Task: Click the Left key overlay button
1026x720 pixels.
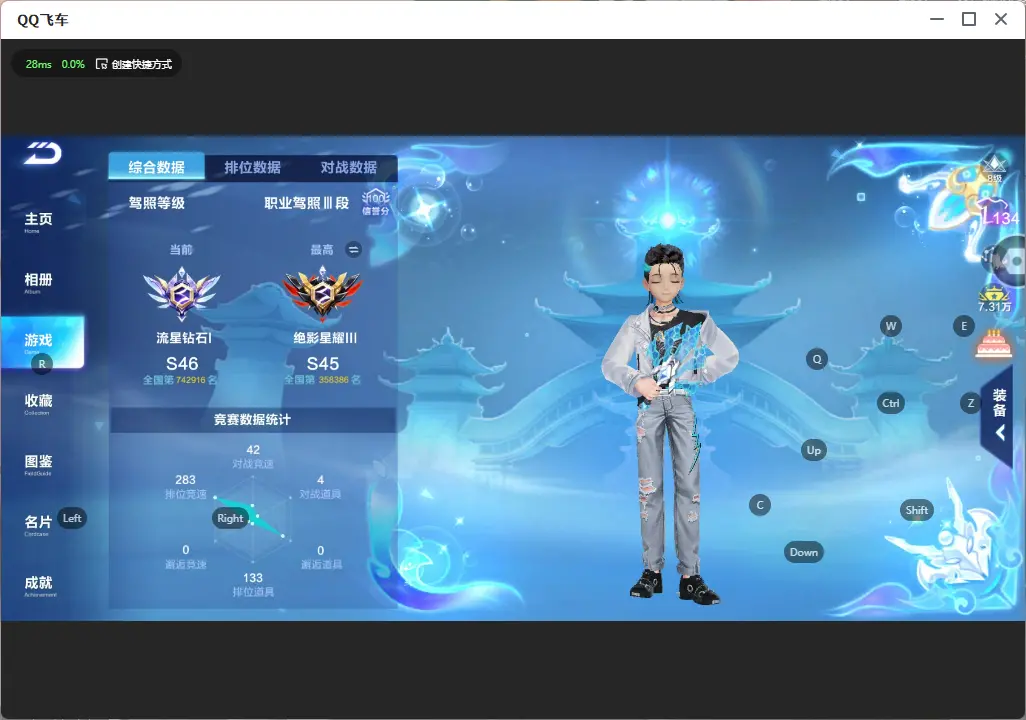Action: point(72,518)
